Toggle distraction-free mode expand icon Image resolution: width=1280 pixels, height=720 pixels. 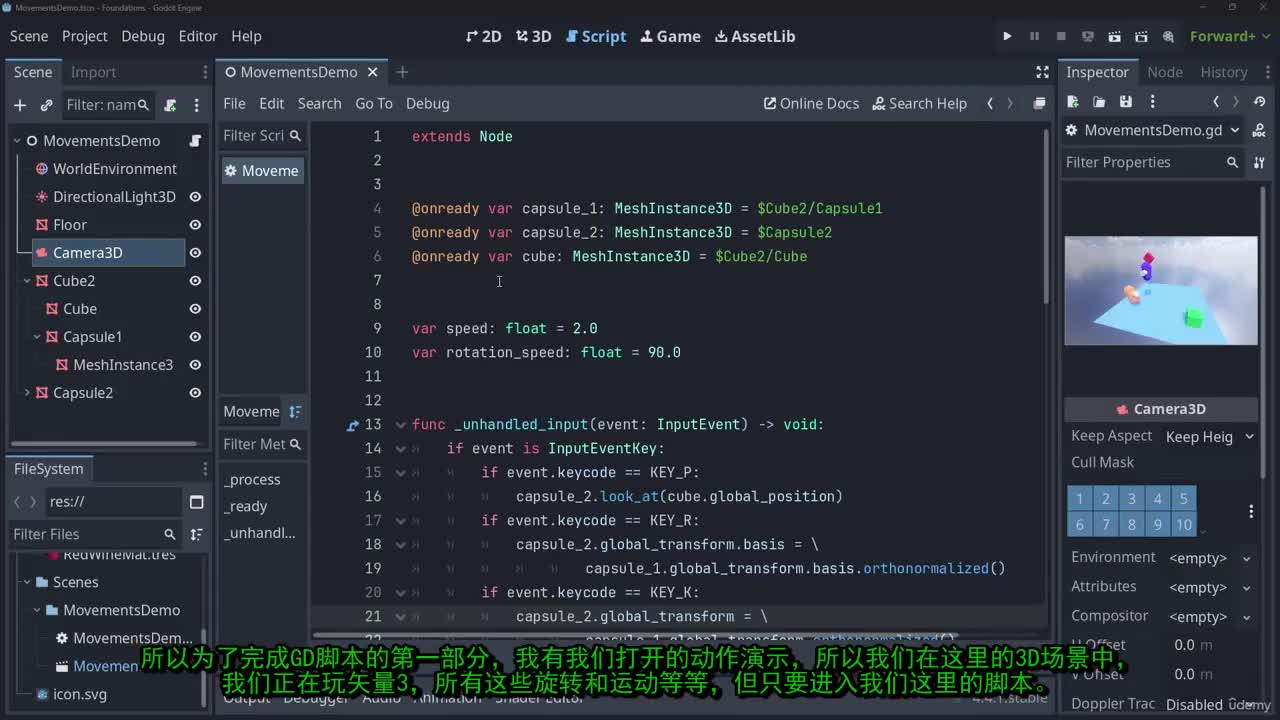point(1042,72)
